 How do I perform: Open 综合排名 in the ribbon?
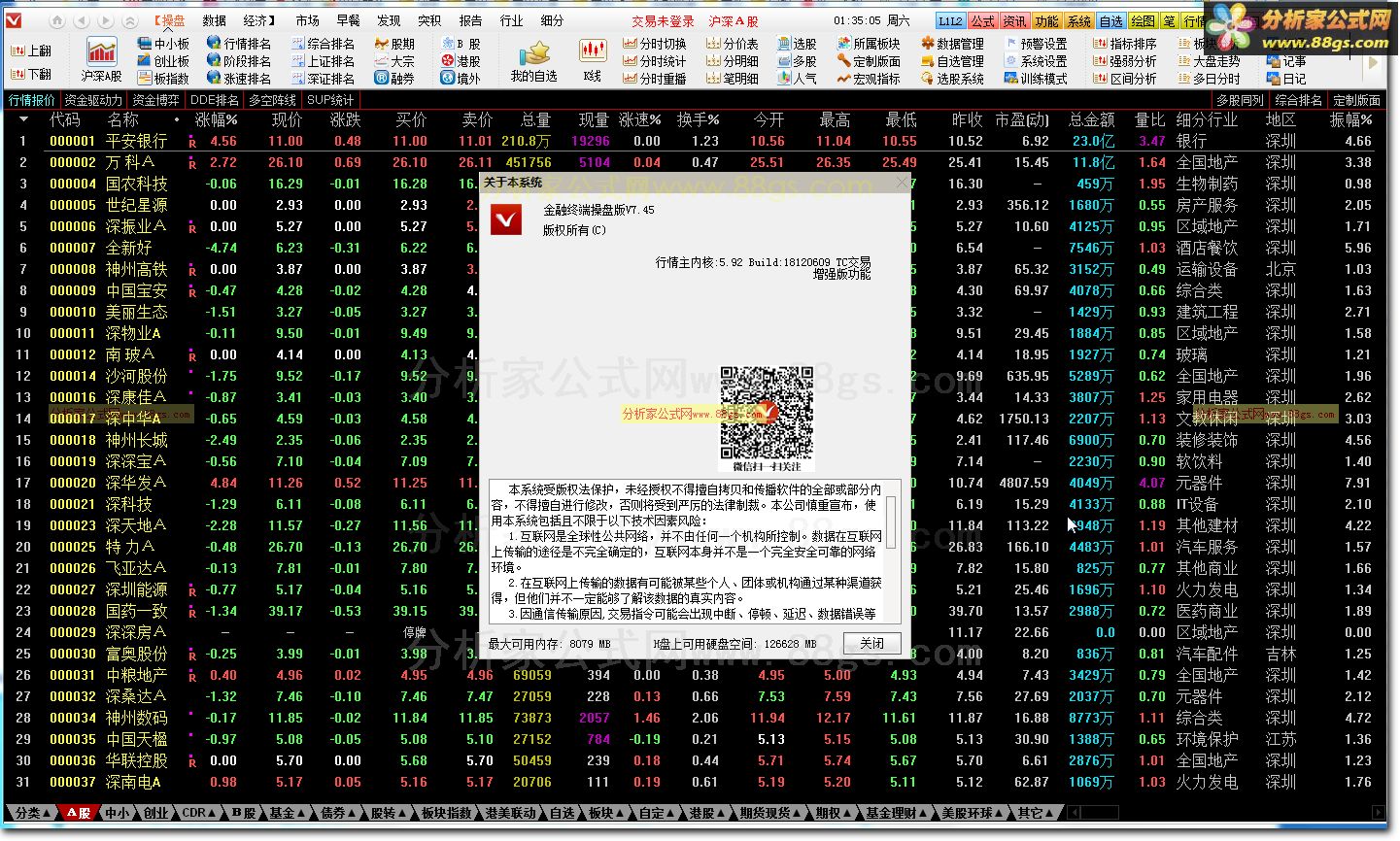click(x=323, y=44)
